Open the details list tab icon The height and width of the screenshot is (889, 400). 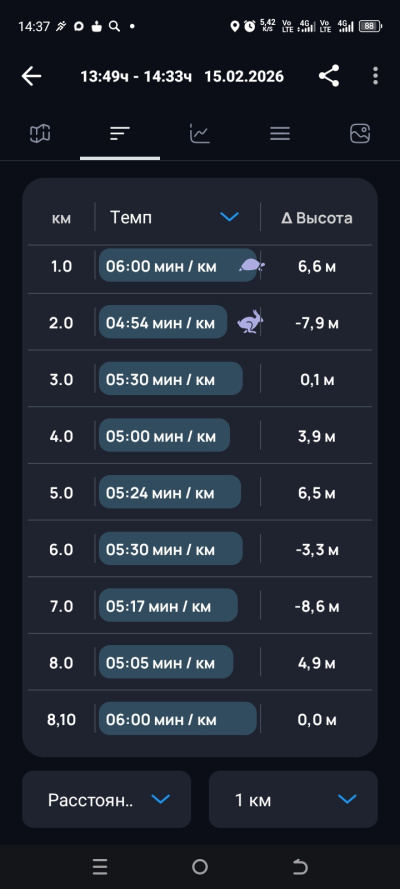[280, 134]
